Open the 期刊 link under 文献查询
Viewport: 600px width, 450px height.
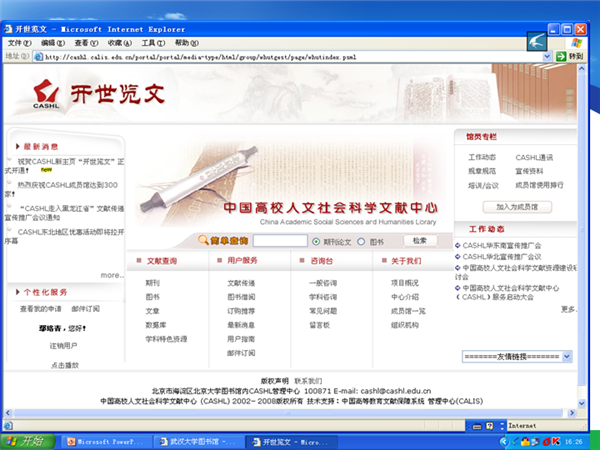coord(152,283)
